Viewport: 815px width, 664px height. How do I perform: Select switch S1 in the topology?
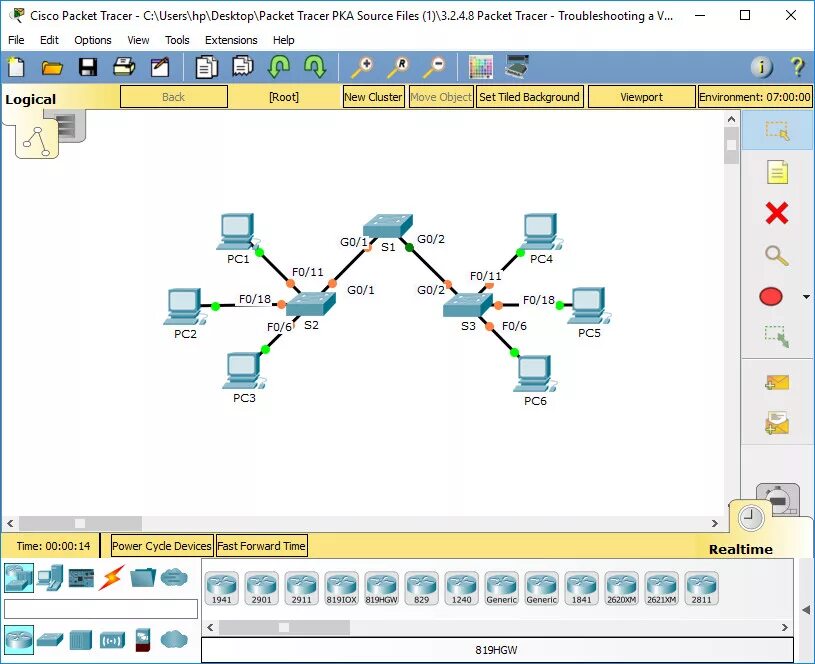click(x=388, y=227)
